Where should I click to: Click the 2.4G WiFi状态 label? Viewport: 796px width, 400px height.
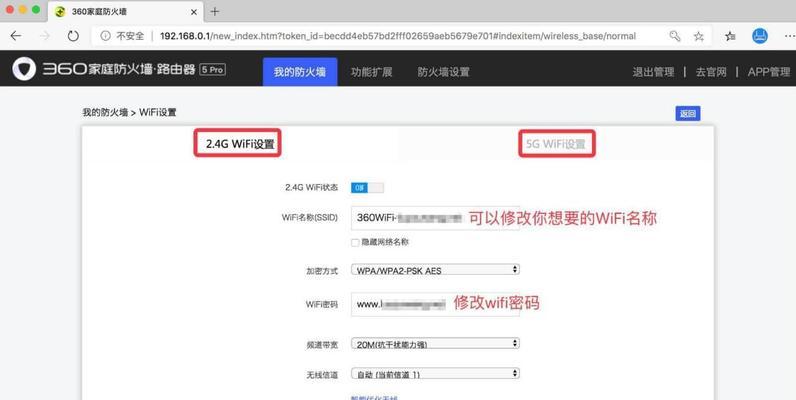(311, 187)
